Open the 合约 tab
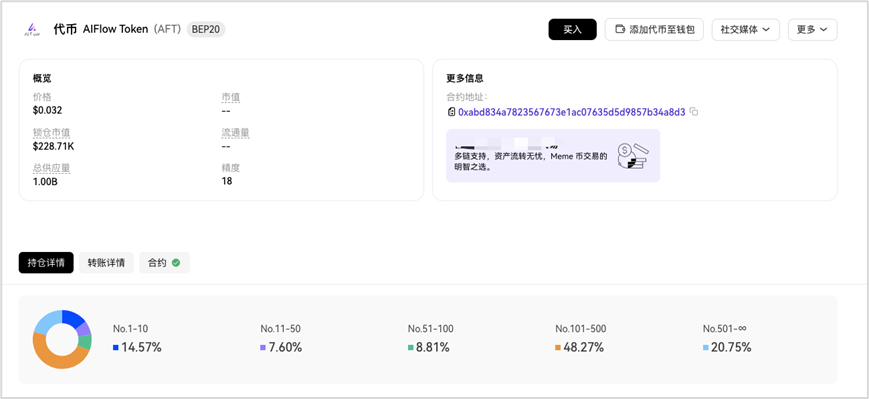The image size is (869, 399). [165, 263]
